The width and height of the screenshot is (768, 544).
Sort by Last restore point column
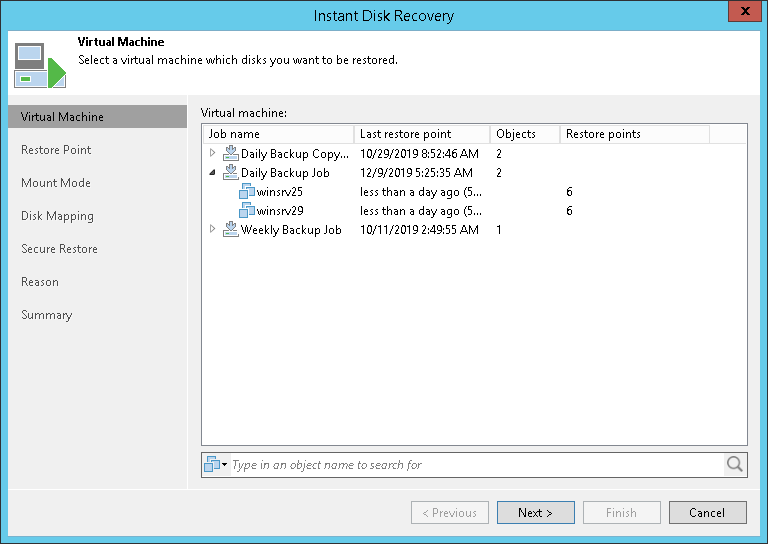coord(422,134)
